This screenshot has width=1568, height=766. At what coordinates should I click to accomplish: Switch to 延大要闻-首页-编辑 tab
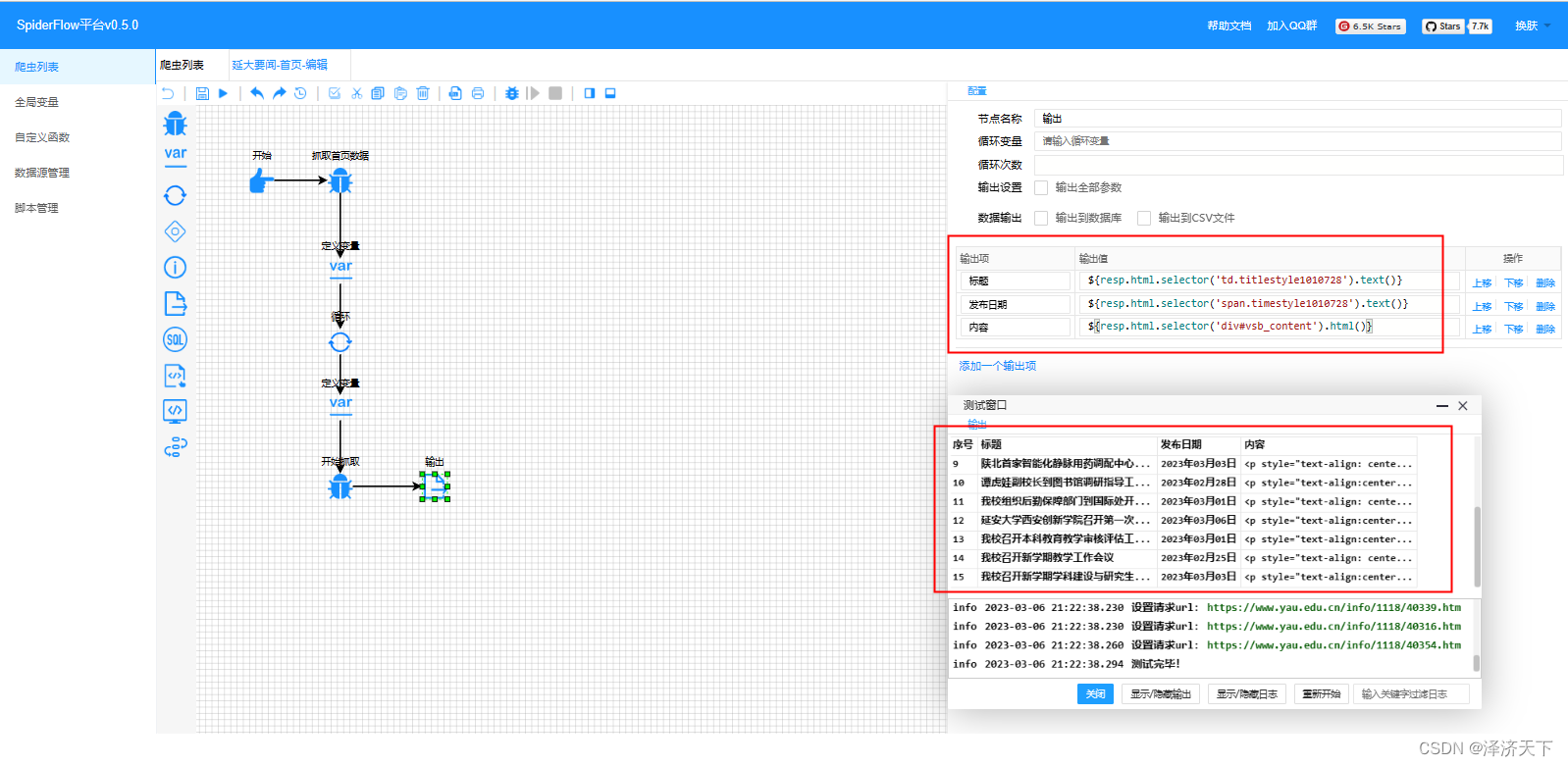click(x=280, y=65)
